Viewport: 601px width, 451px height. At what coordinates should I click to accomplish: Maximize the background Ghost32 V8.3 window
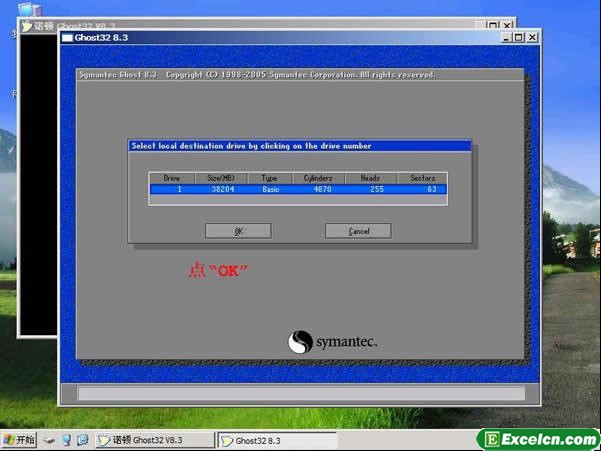point(493,25)
